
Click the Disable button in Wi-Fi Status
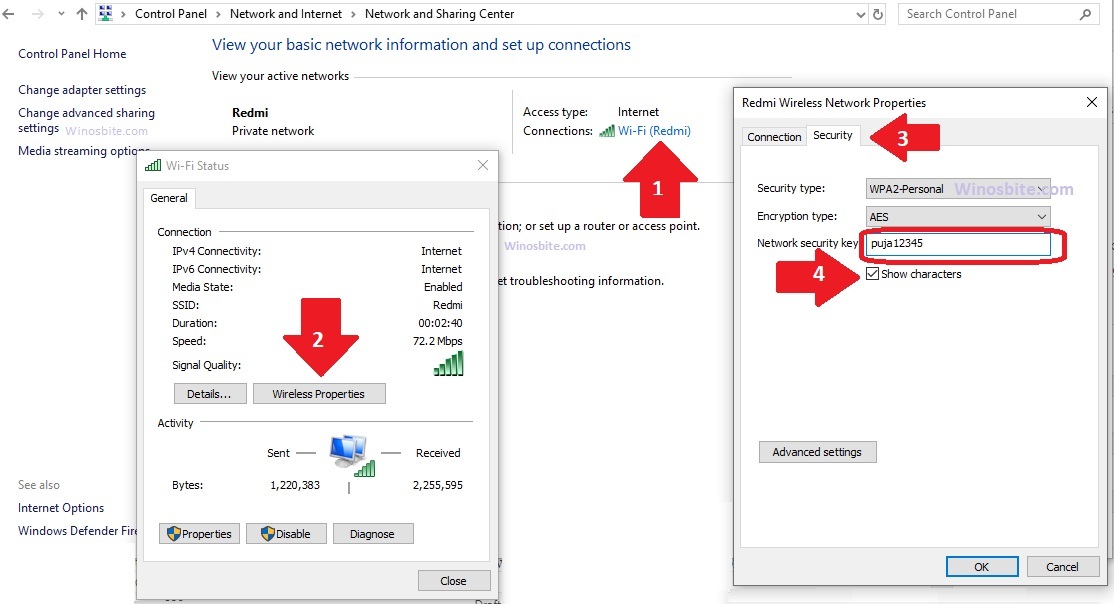coord(286,534)
